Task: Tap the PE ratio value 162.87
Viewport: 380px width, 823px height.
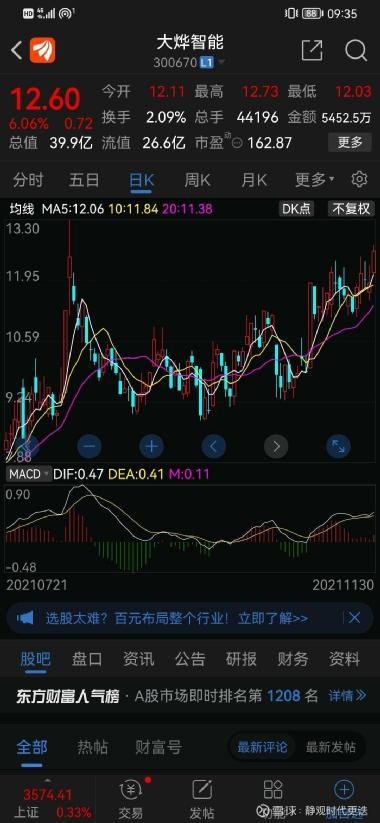Action: 269,143
